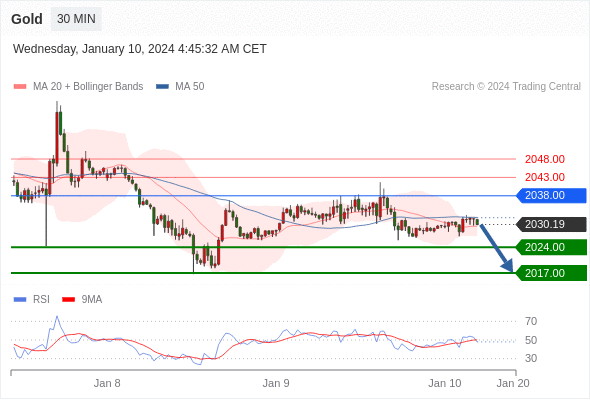Viewport: 590px width, 400px height.
Task: Click the MA 20 + Bollinger Bands red swatch
Action: [20, 87]
